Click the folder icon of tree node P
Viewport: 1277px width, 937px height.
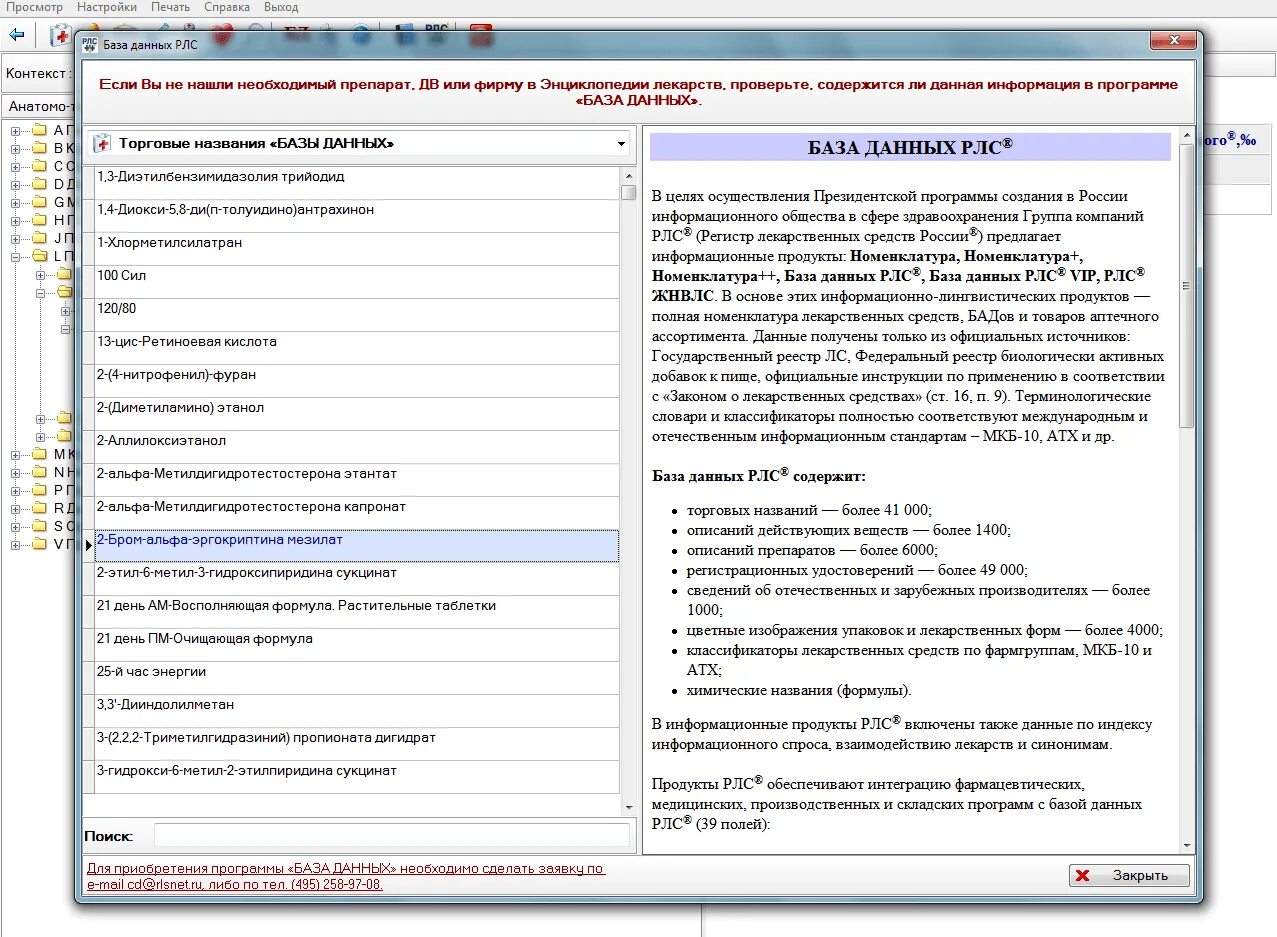[x=39, y=490]
